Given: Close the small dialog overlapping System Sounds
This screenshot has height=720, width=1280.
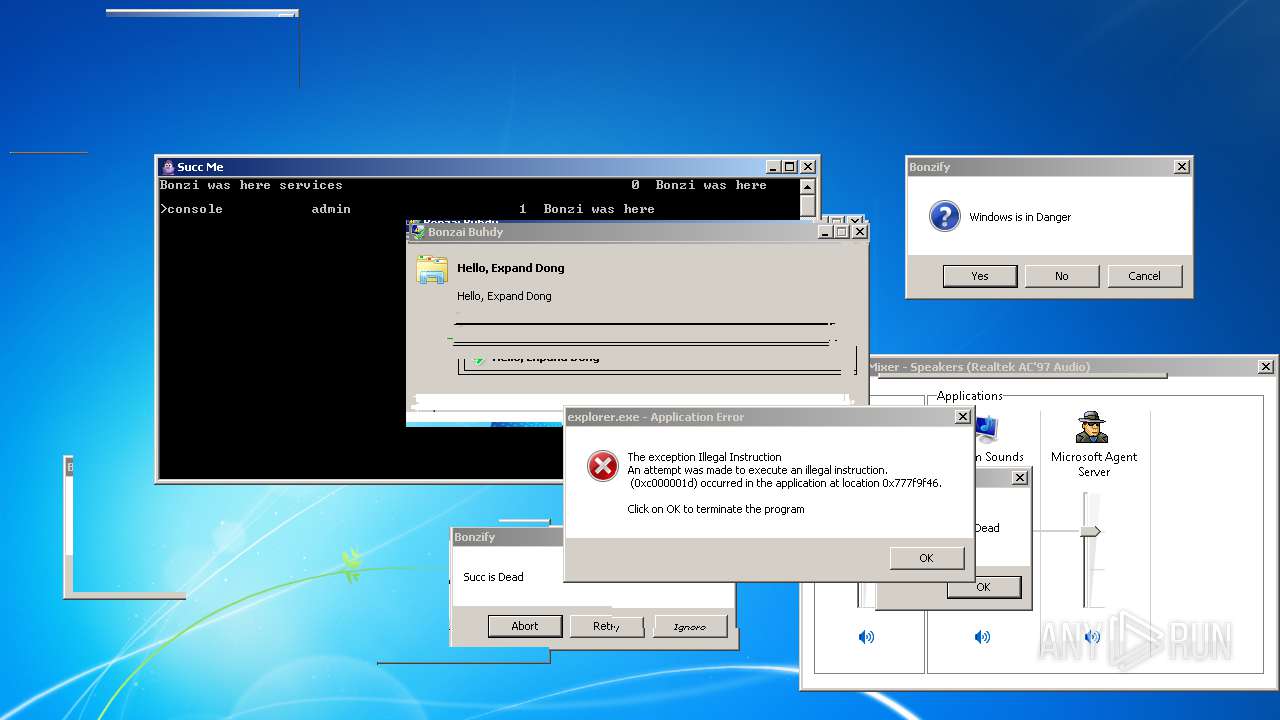Looking at the screenshot, I should click(x=1019, y=478).
